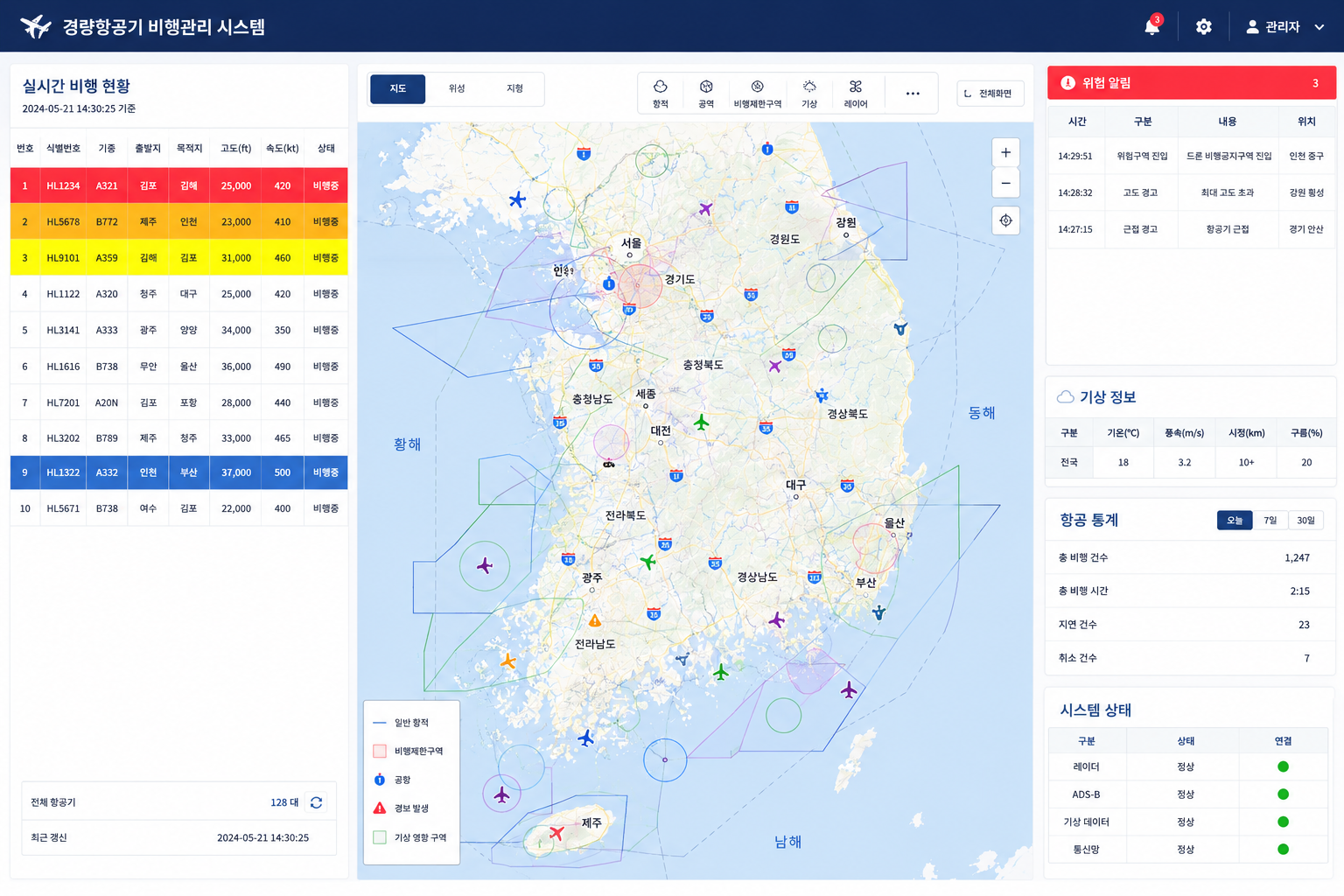Image resolution: width=1344 pixels, height=896 pixels.
Task: Select the 7일 statistics tab
Action: [1270, 521]
